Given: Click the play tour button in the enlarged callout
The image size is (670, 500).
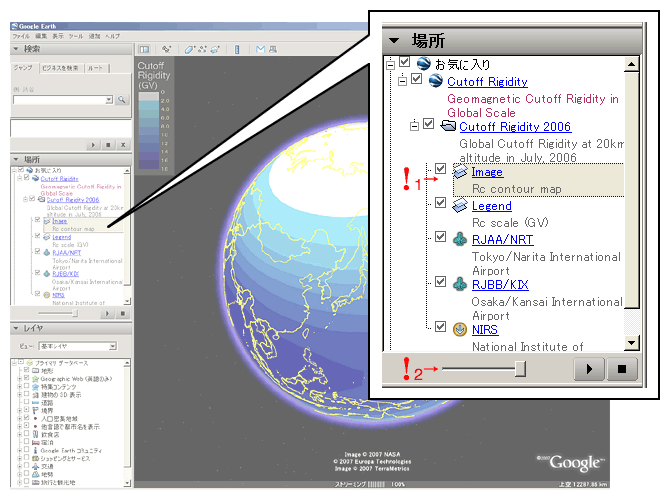Looking at the screenshot, I should (589, 369).
